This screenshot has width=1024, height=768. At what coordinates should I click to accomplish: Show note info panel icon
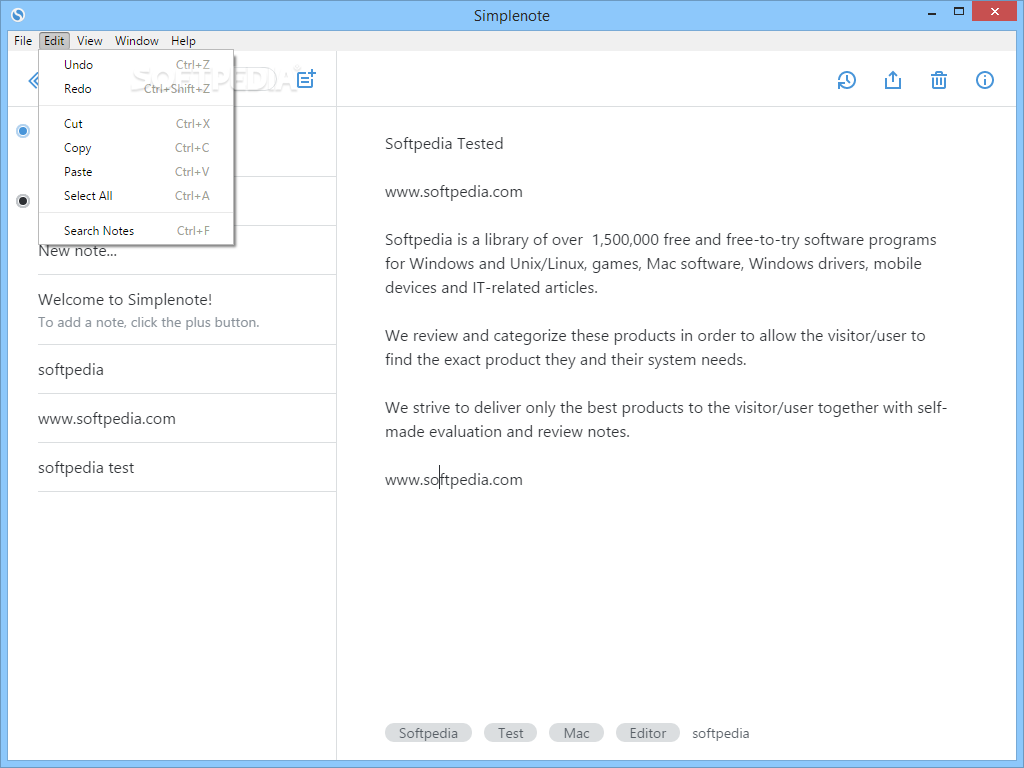985,80
